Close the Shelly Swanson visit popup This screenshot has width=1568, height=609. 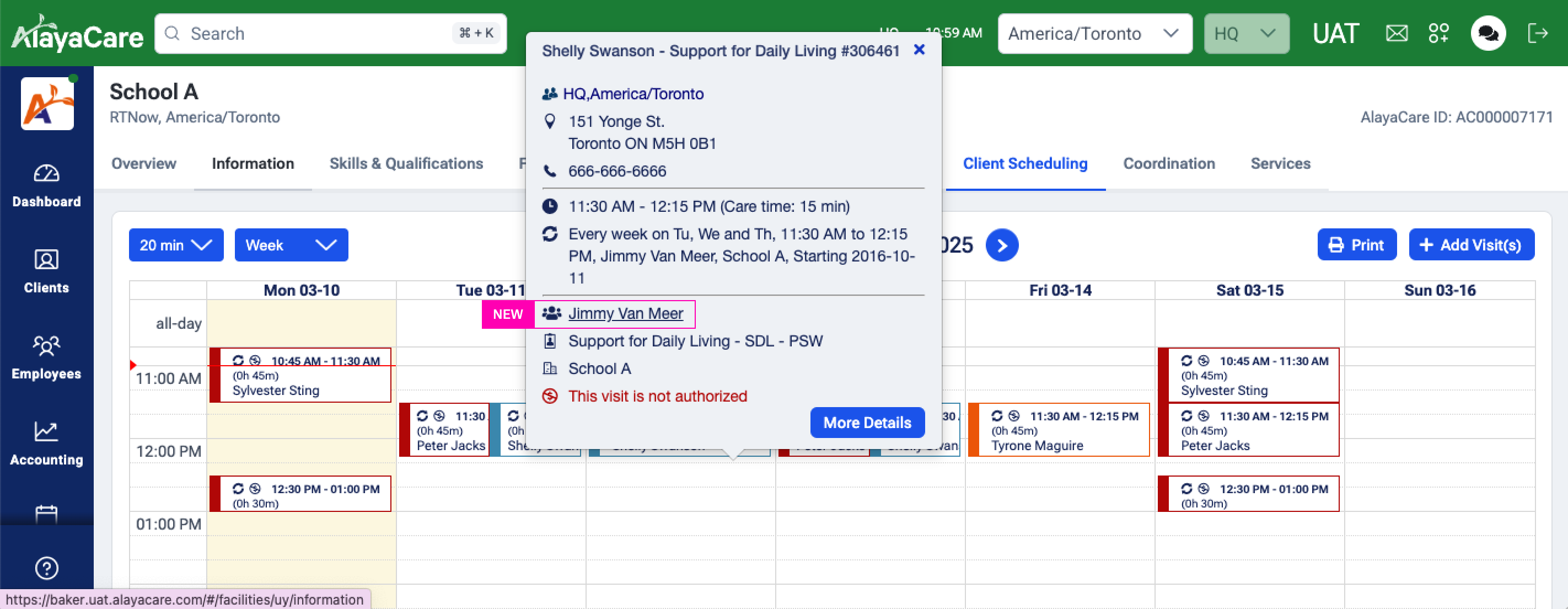(919, 50)
